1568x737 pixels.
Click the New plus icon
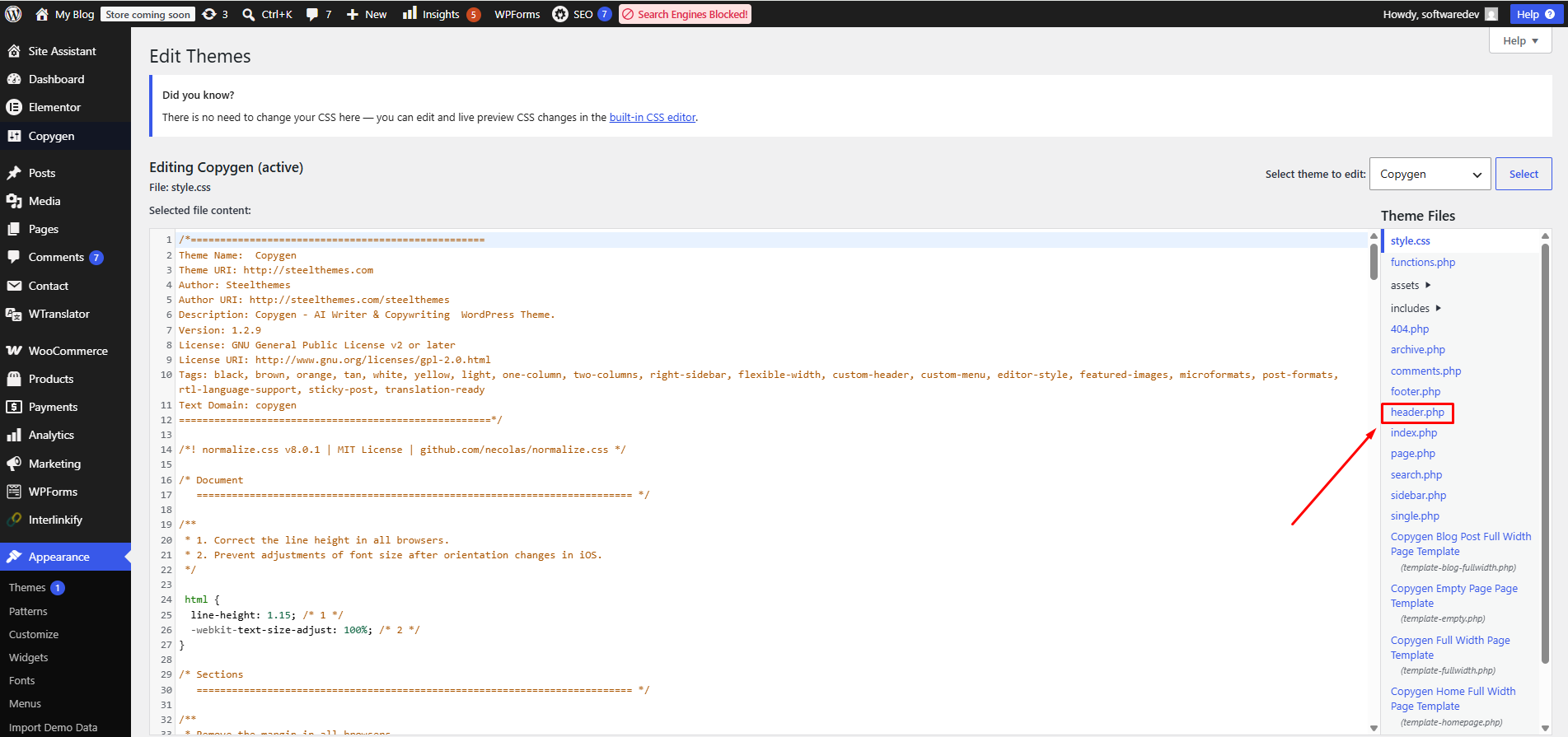(x=352, y=14)
